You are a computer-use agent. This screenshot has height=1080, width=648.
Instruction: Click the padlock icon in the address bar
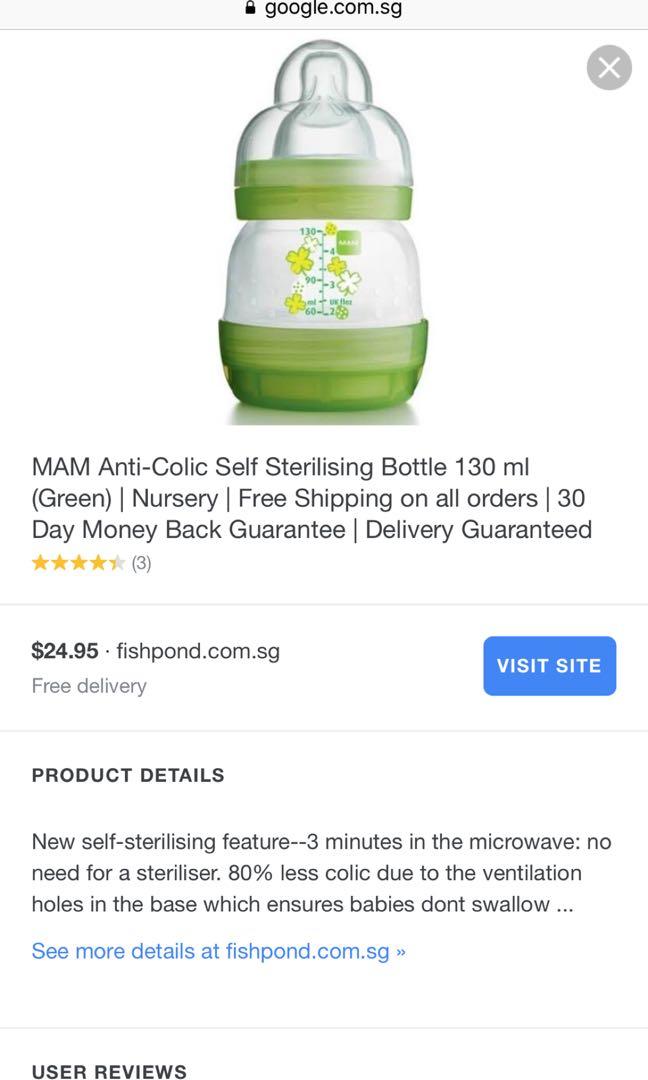[x=249, y=9]
